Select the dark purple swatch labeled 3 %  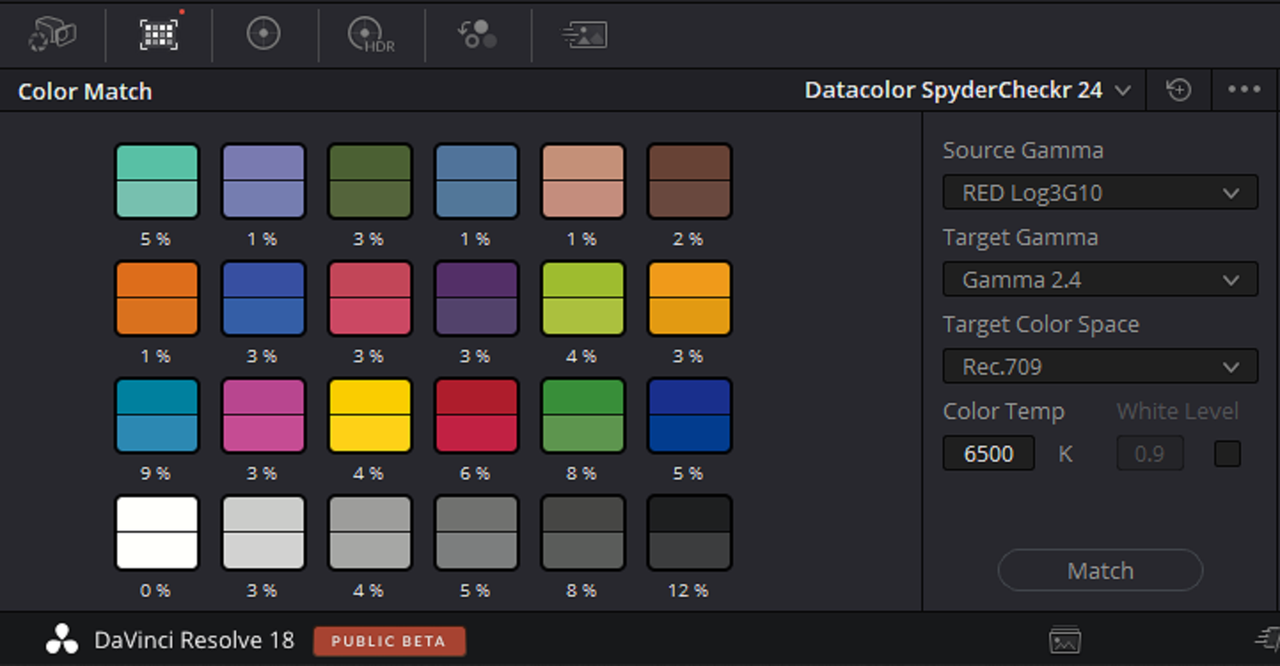(476, 298)
